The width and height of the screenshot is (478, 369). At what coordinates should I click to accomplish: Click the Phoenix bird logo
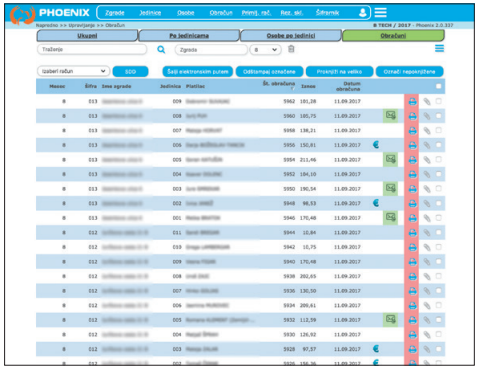point(22,15)
